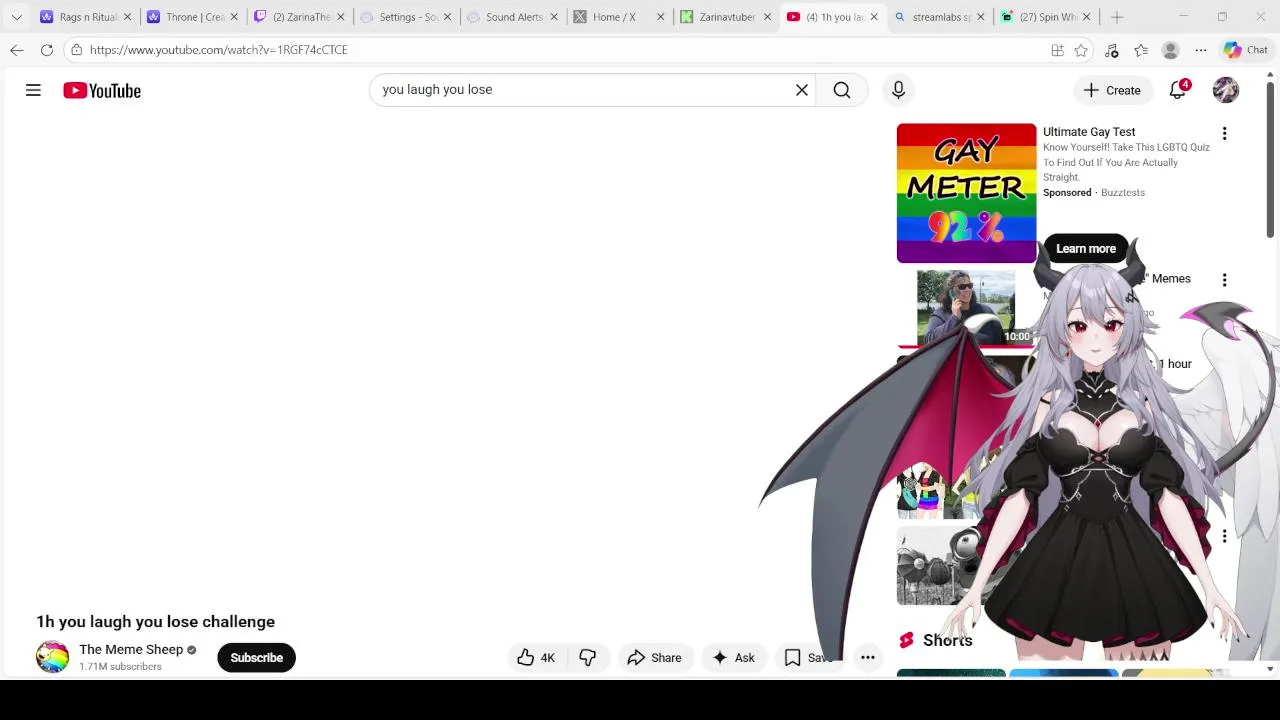Switch to the Settings tab
The height and width of the screenshot is (720, 1280).
click(408, 17)
